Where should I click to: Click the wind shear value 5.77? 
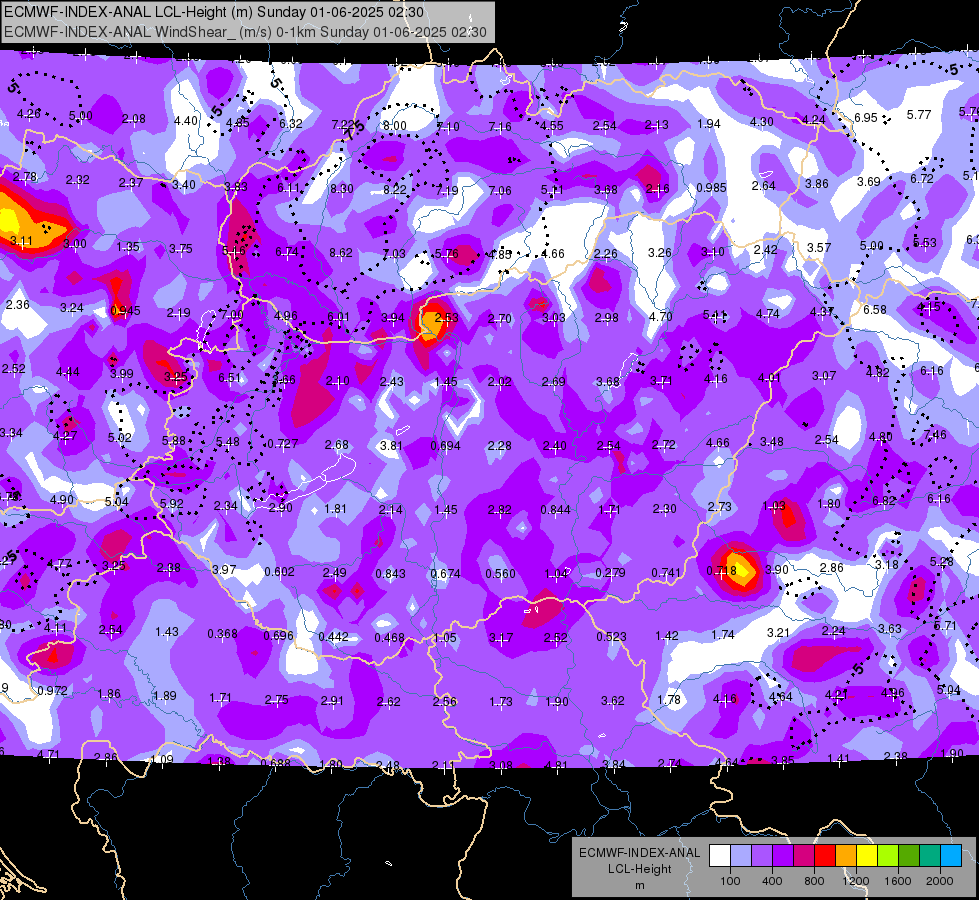[919, 114]
